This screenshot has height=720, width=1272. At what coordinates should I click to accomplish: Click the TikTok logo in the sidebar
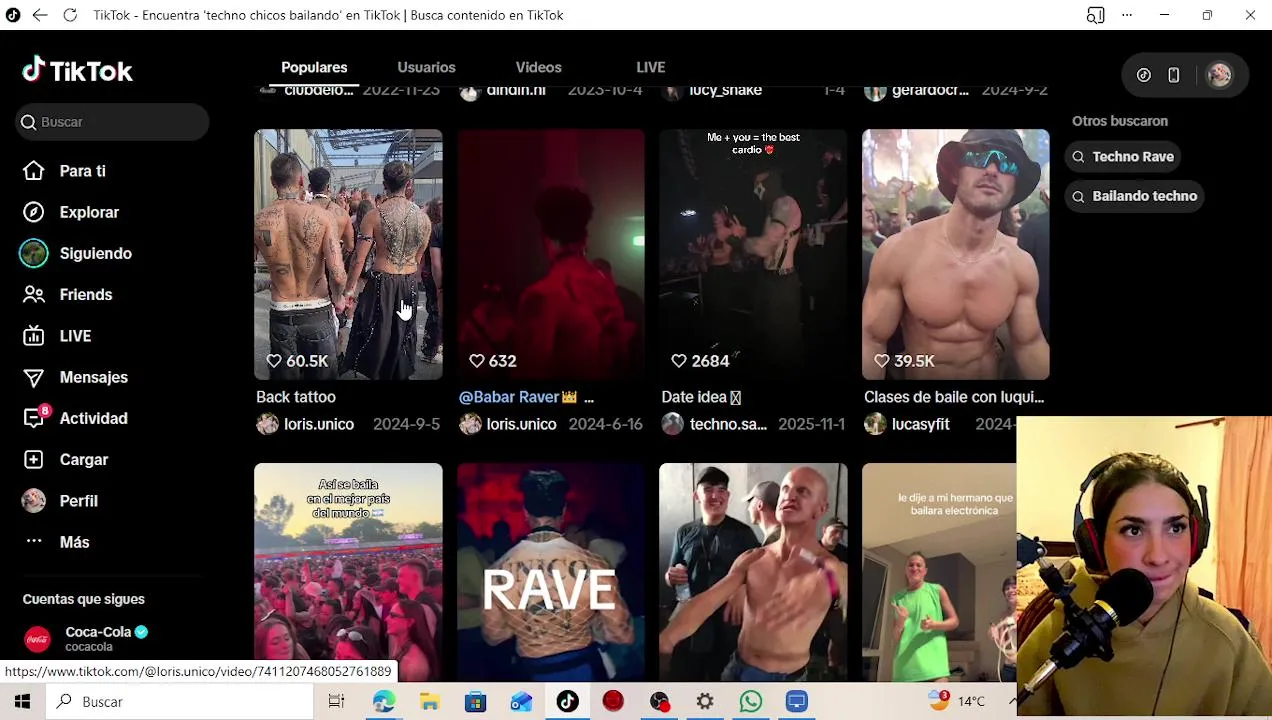(x=77, y=71)
